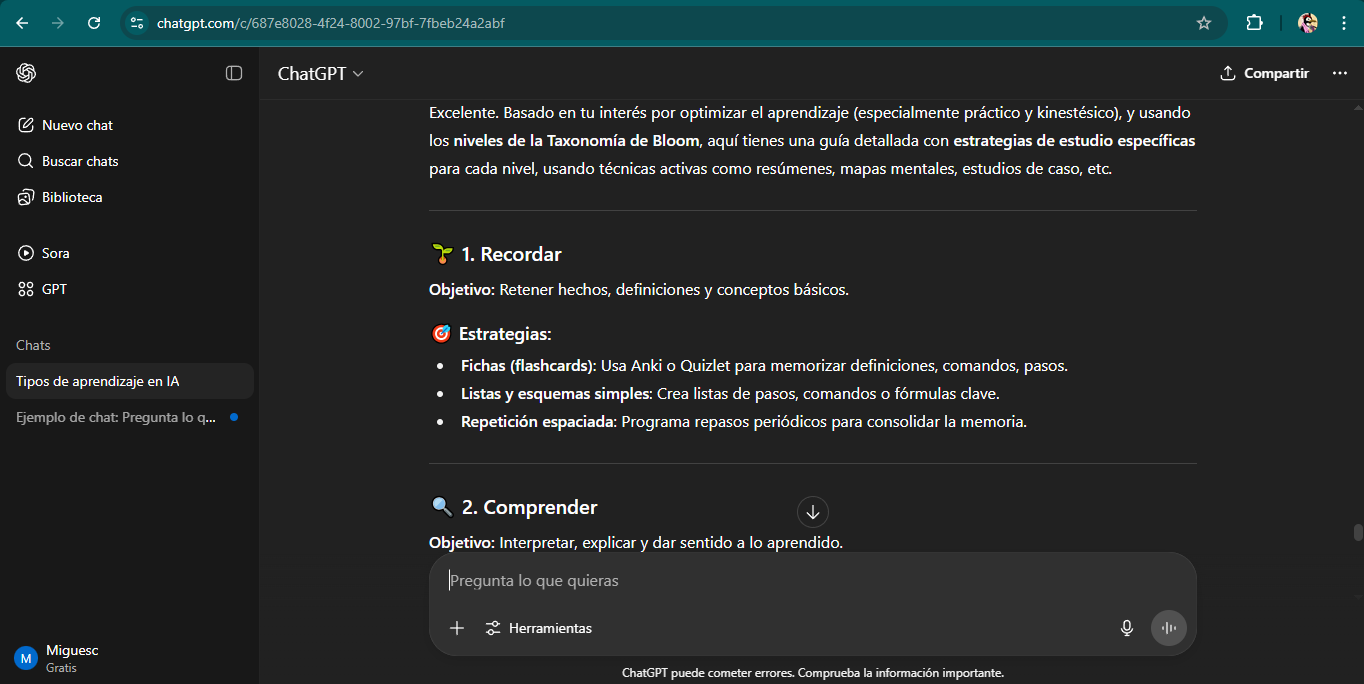Viewport: 1364px width, 684px height.
Task: Reload the page with refresh icon
Action: [94, 23]
